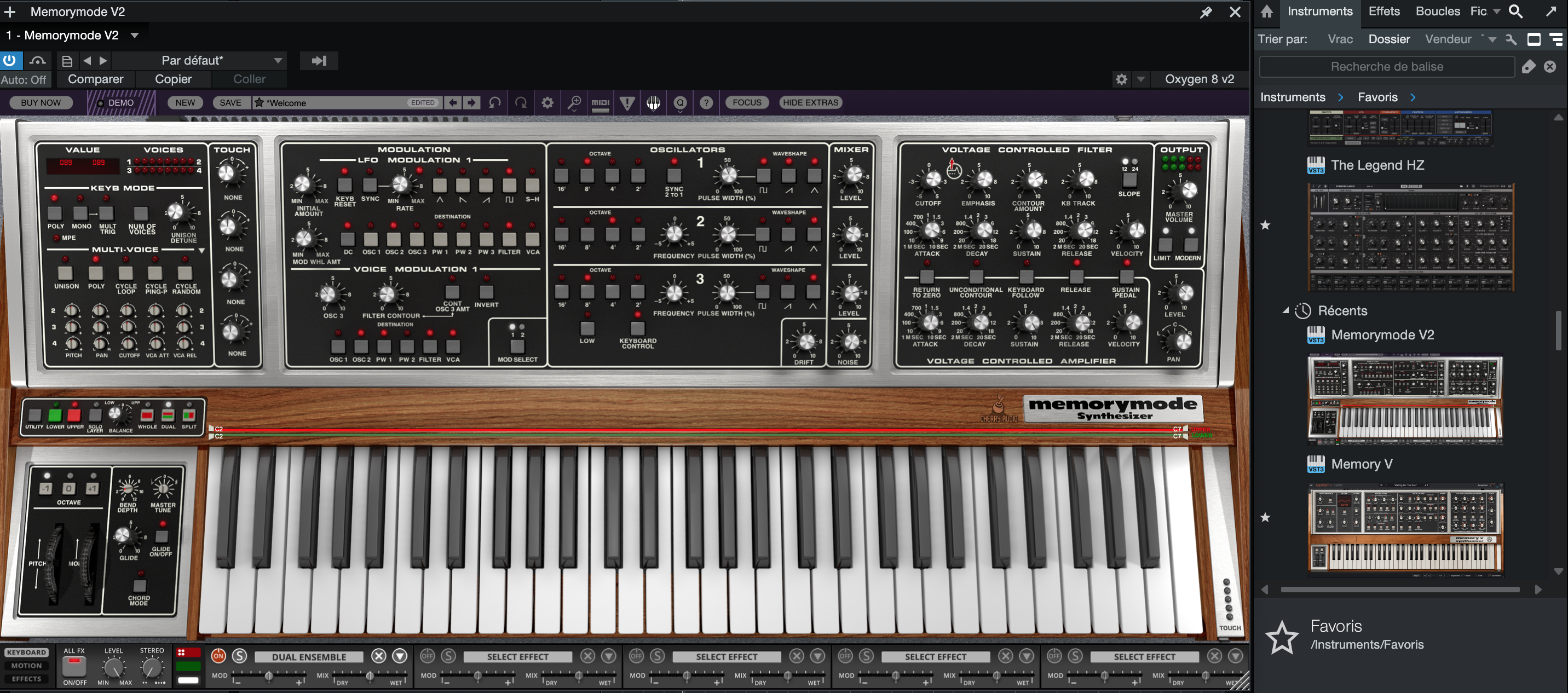Viewport: 1568px width, 693px height.
Task: Click the panic exclamation icon
Action: [x=627, y=103]
